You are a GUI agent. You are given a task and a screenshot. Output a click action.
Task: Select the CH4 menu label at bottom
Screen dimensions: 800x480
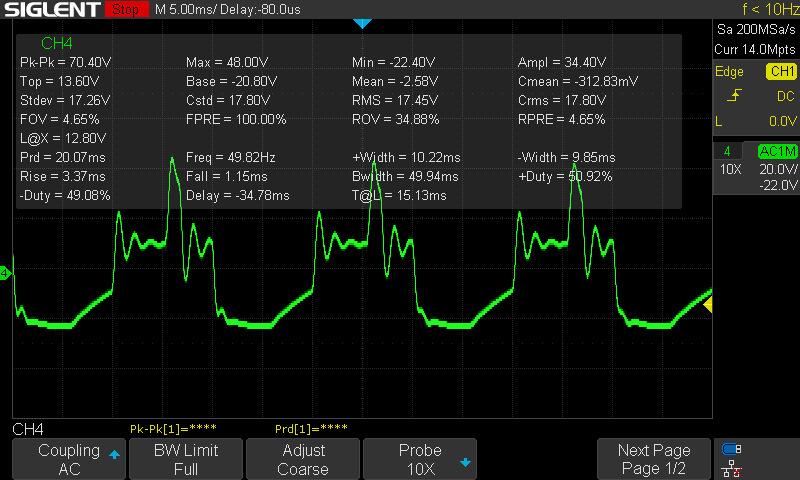(28, 429)
